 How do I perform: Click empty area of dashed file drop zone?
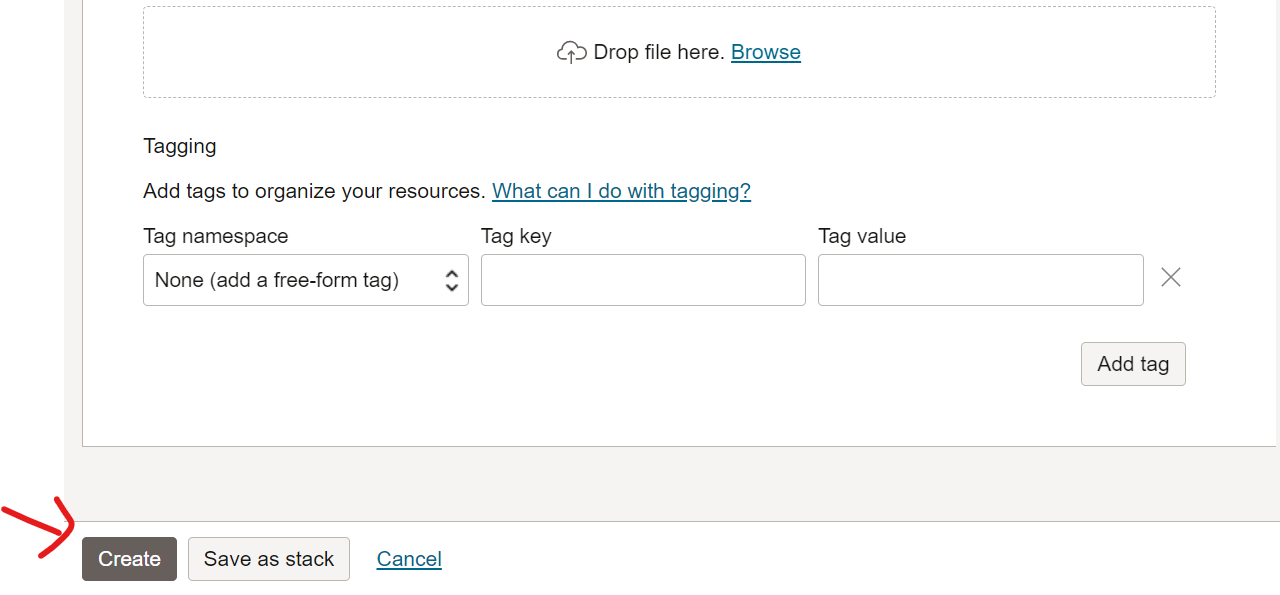[350, 52]
